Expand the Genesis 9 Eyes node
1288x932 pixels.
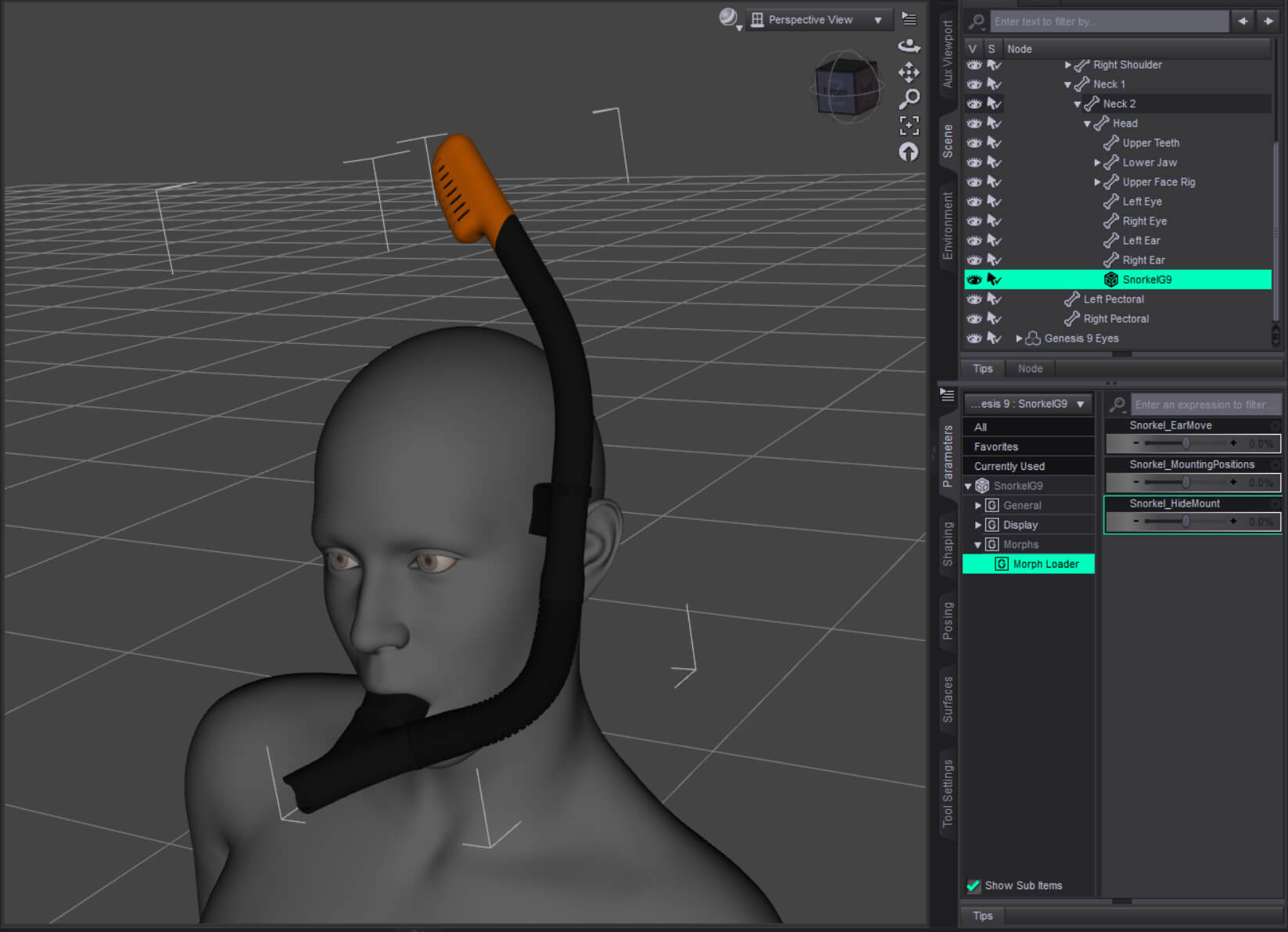[x=1019, y=339]
